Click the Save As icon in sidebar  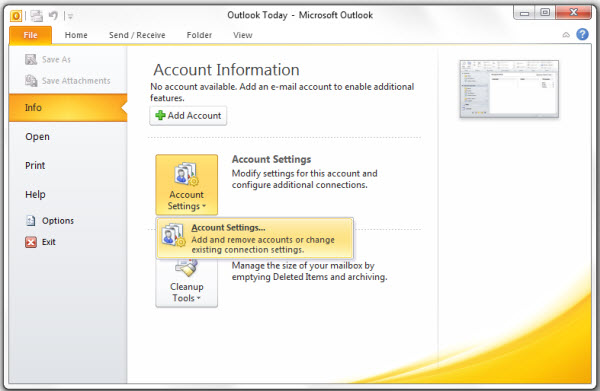31,59
